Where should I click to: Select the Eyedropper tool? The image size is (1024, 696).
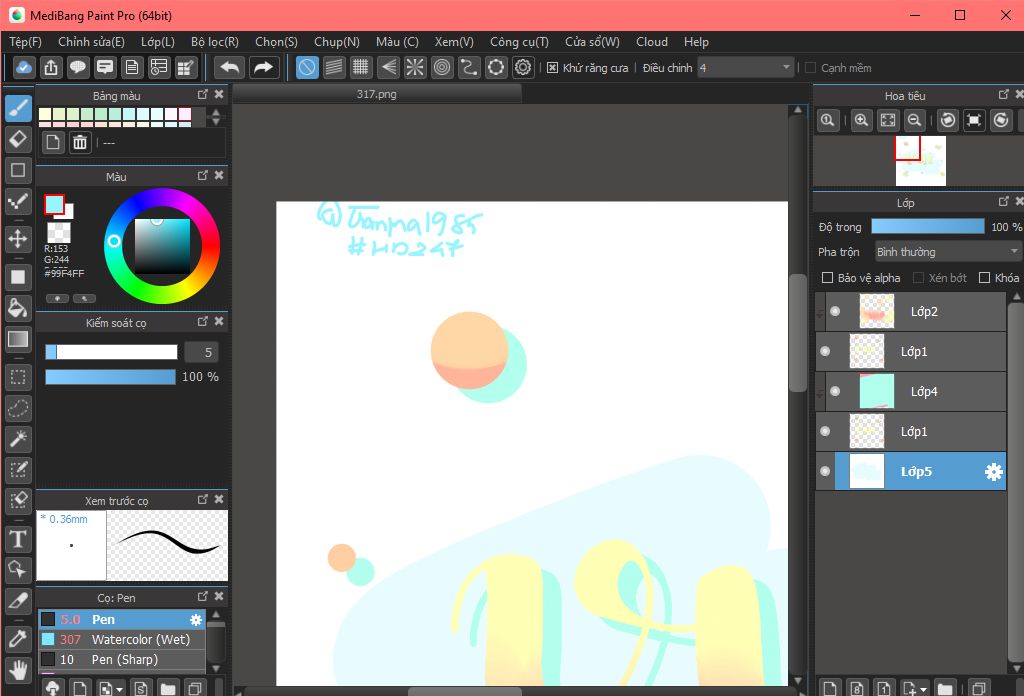pos(18,638)
